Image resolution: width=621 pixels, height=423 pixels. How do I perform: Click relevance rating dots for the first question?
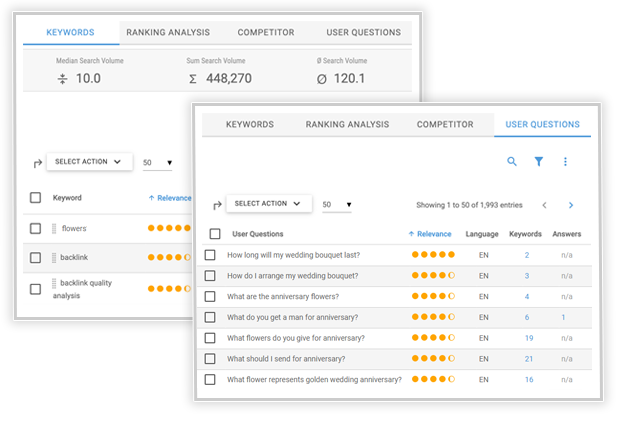(x=433, y=255)
